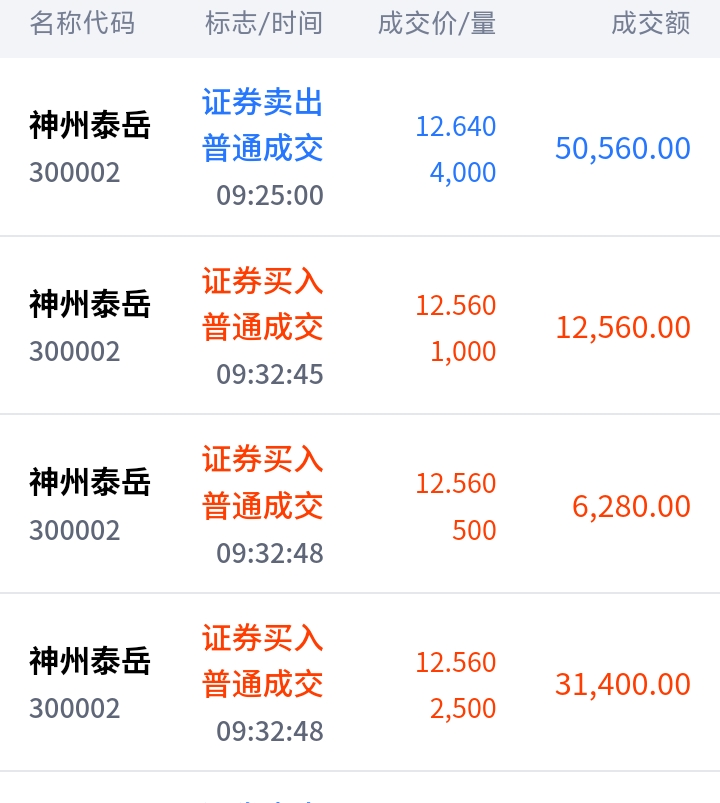Select the 50,560.00 transaction amount
This screenshot has width=720, height=803.
point(623,149)
